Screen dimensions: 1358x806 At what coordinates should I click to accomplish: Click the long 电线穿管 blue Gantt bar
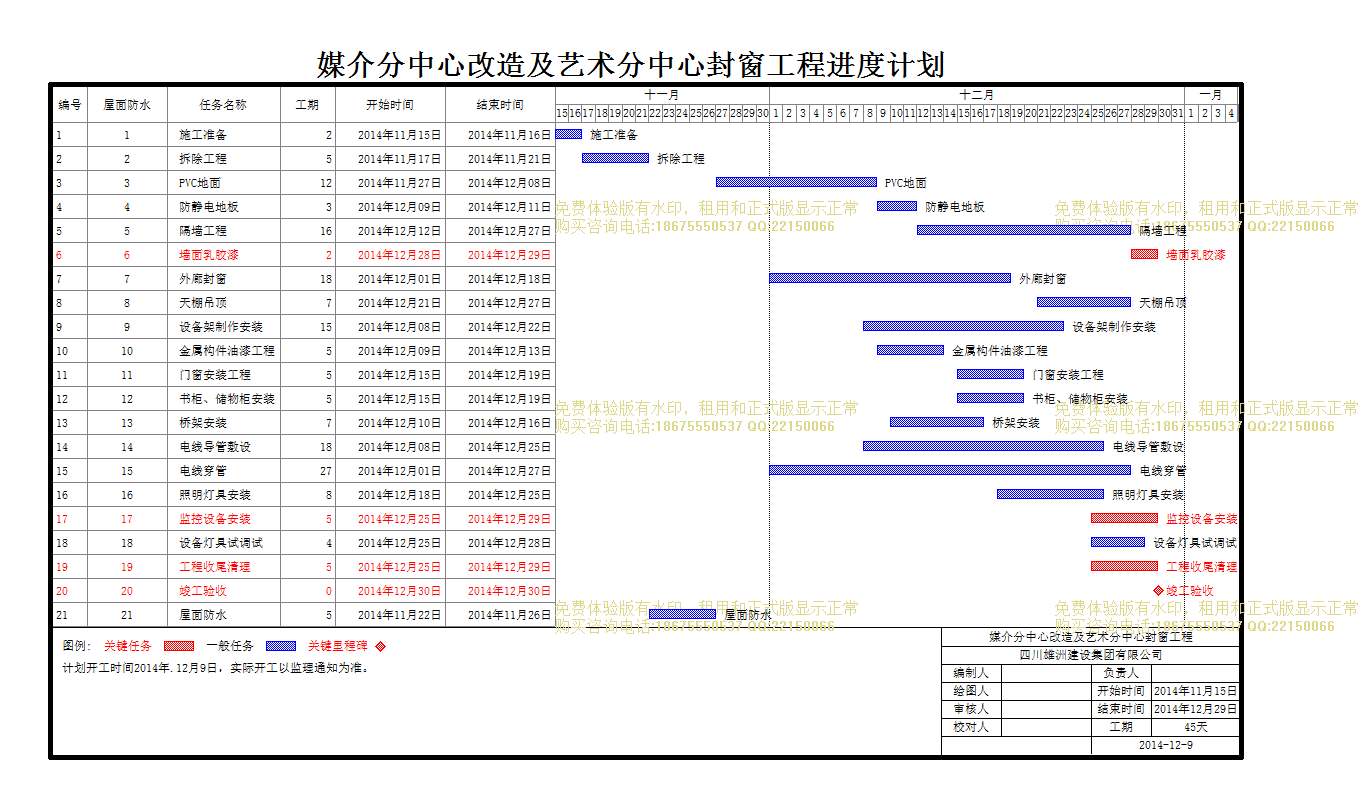click(950, 470)
